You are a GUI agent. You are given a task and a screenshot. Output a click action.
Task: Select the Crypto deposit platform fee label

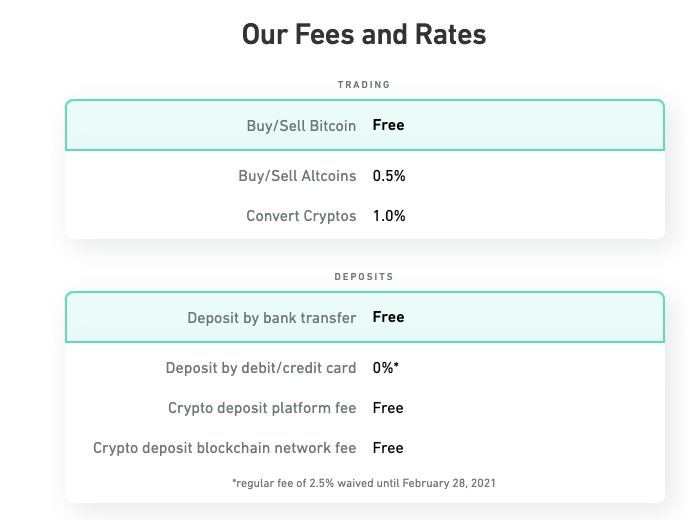pos(262,408)
